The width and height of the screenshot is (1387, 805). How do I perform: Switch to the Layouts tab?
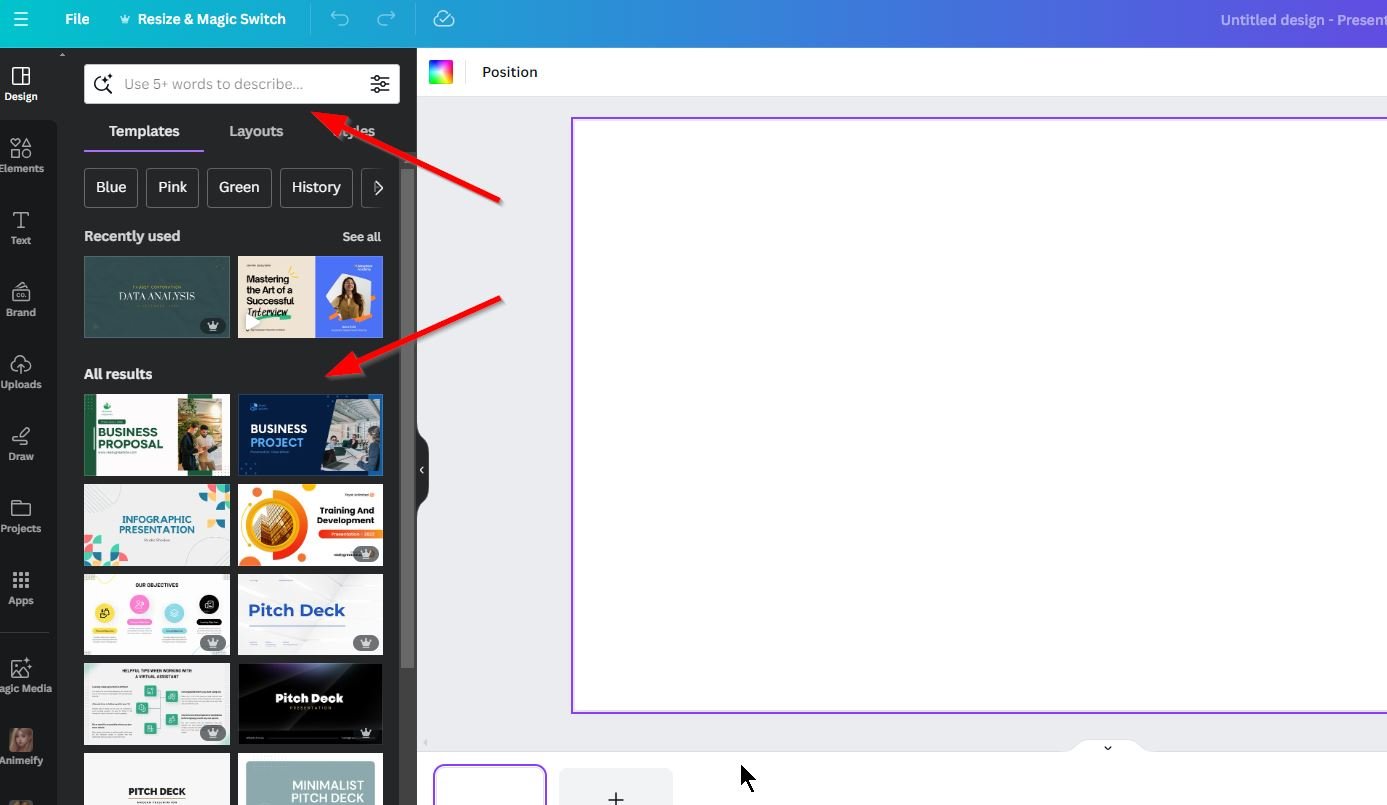[256, 131]
